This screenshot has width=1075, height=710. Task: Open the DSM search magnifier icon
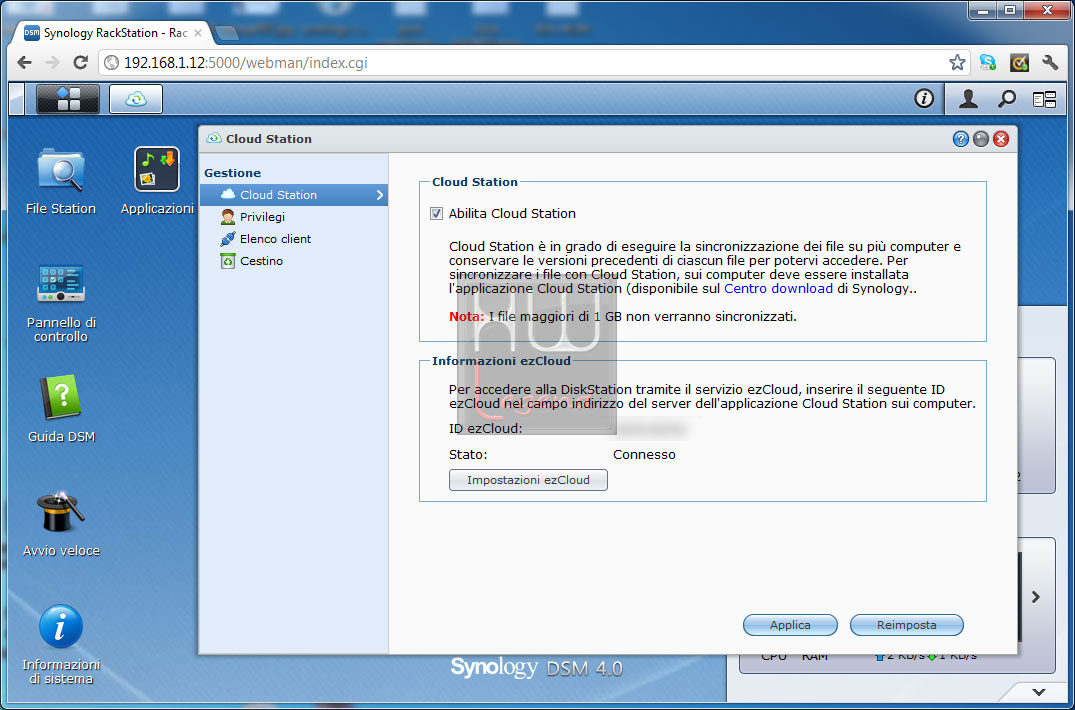click(1006, 99)
